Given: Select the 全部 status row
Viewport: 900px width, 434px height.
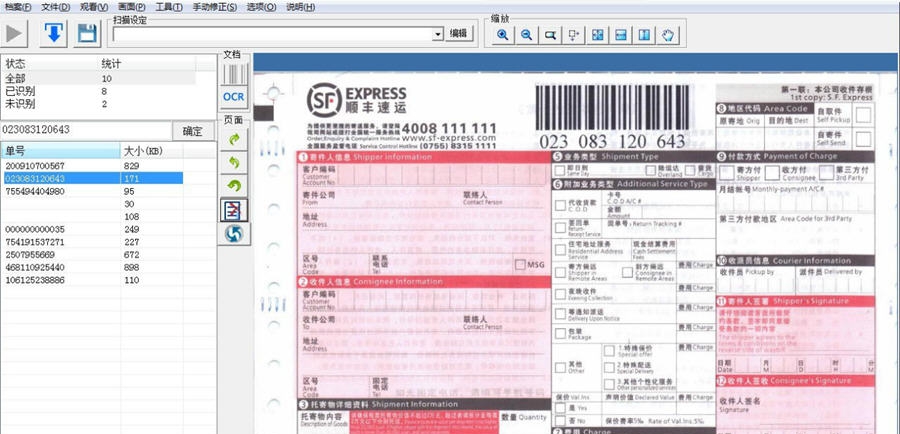Looking at the screenshot, I should 98,79.
